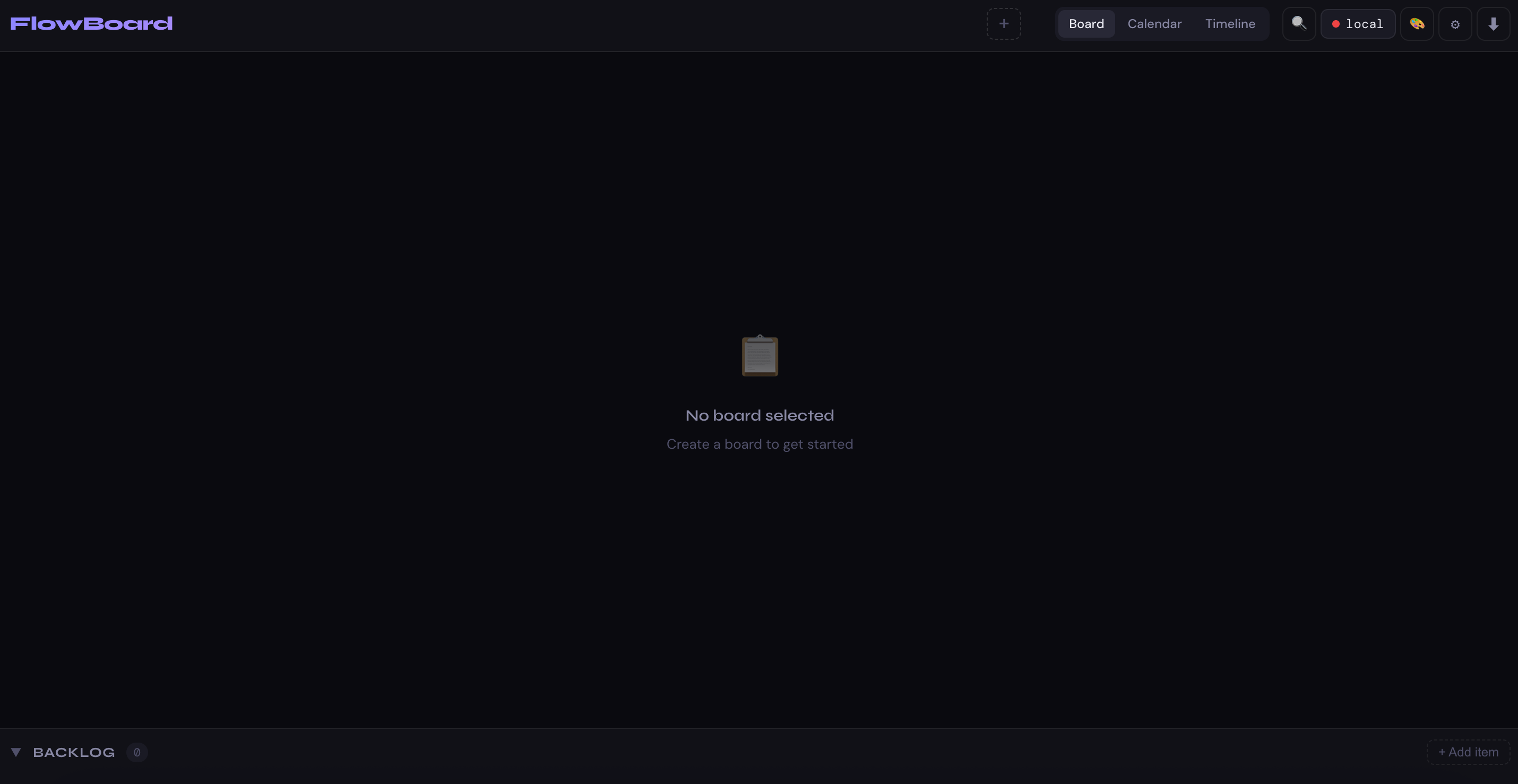1518x784 pixels.
Task: Open the search magnifier
Action: (1299, 23)
